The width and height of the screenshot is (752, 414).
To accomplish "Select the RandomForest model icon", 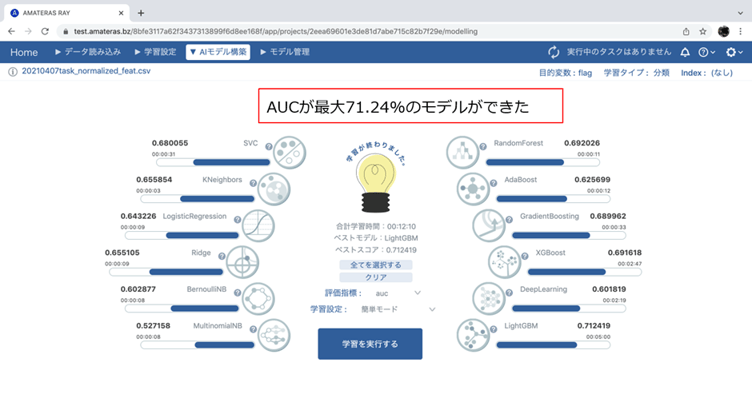I will (x=462, y=153).
